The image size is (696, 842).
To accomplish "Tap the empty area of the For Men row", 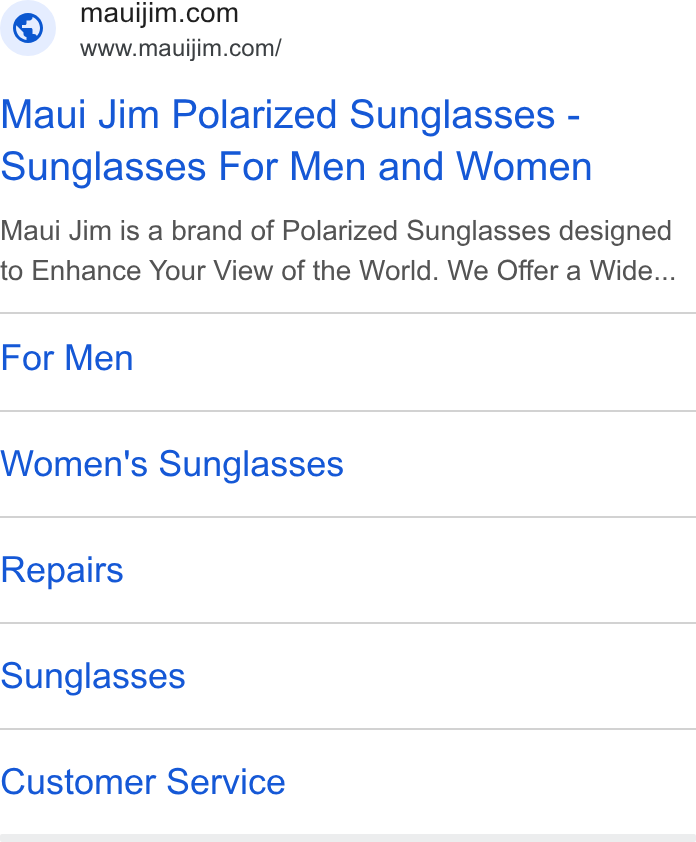I will (414, 362).
